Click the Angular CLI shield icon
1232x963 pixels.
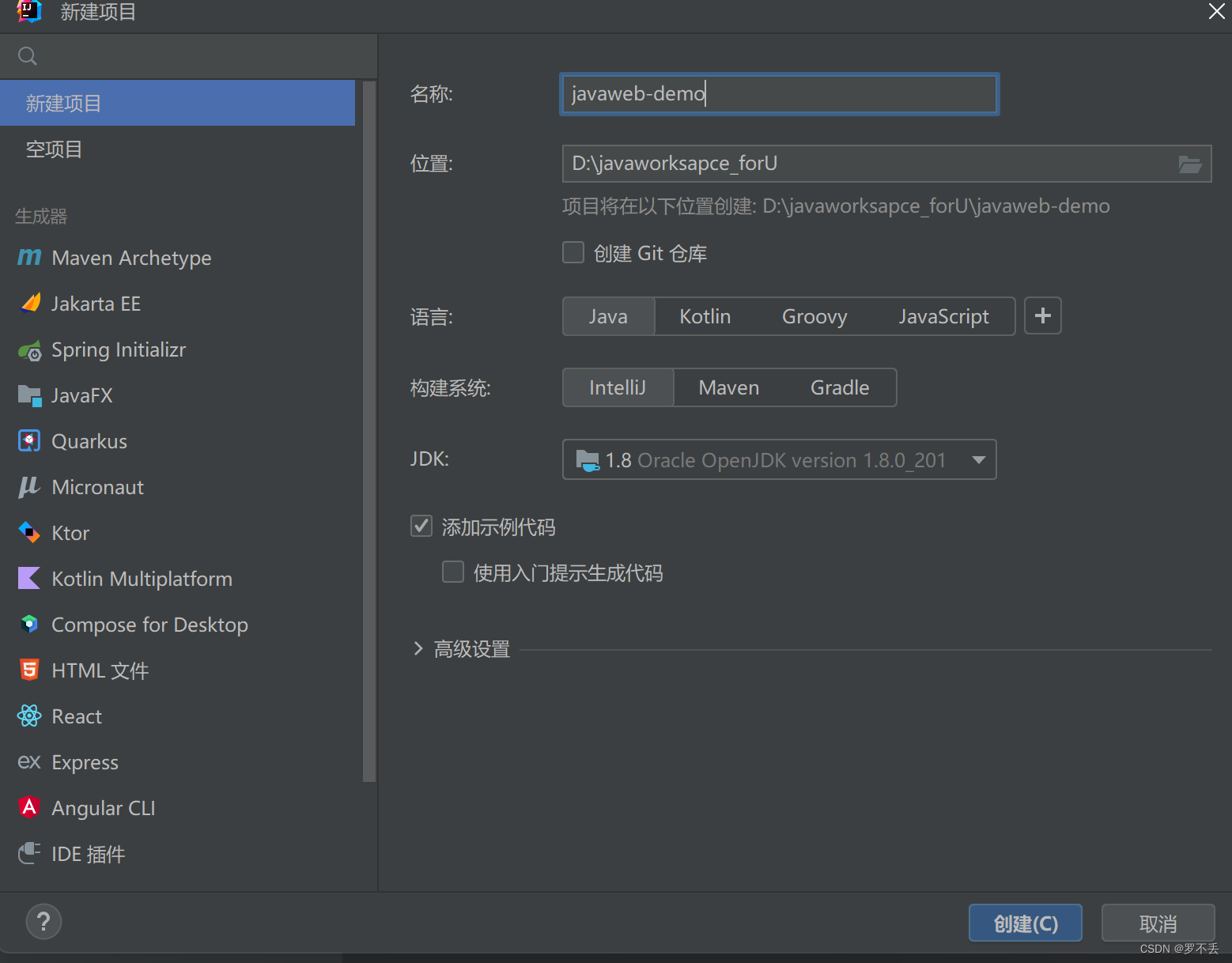tap(29, 807)
